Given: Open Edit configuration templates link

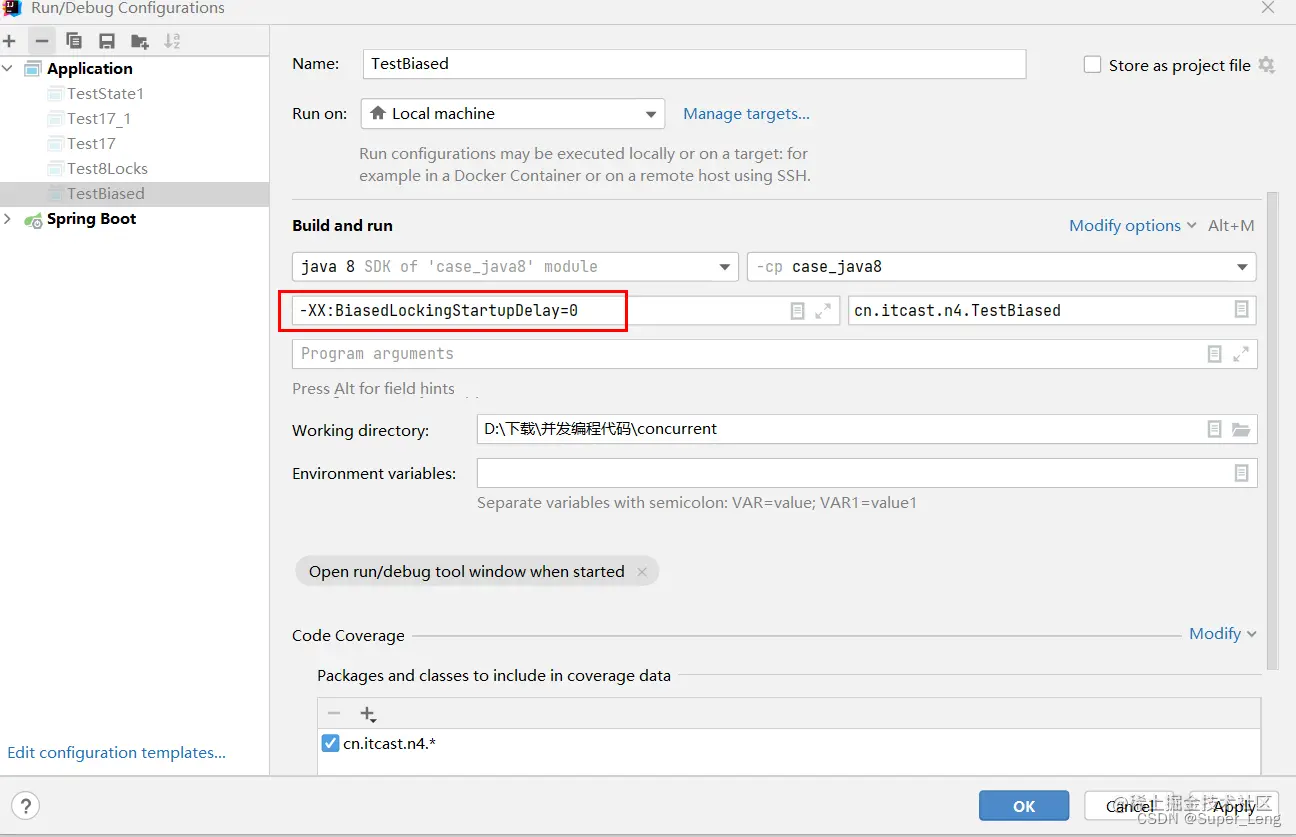Looking at the screenshot, I should 116,753.
